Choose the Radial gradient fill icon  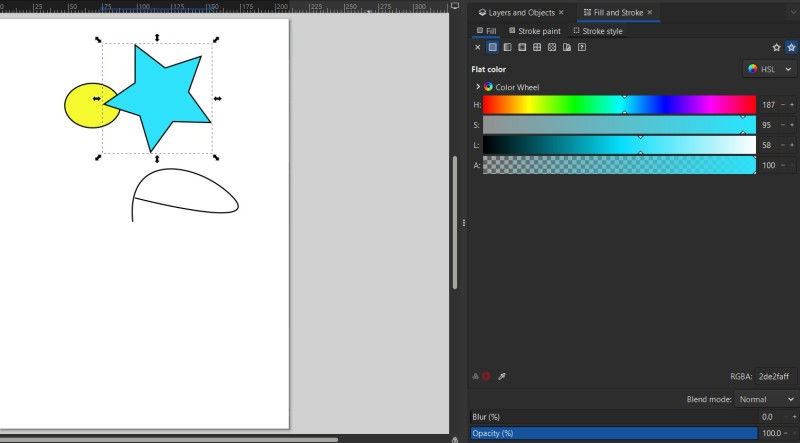522,47
